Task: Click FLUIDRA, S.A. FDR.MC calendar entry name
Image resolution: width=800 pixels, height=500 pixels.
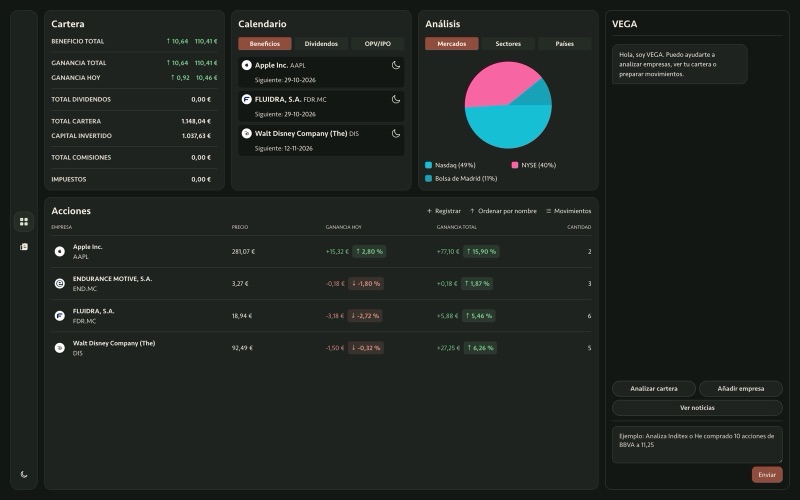Action: click(290, 99)
